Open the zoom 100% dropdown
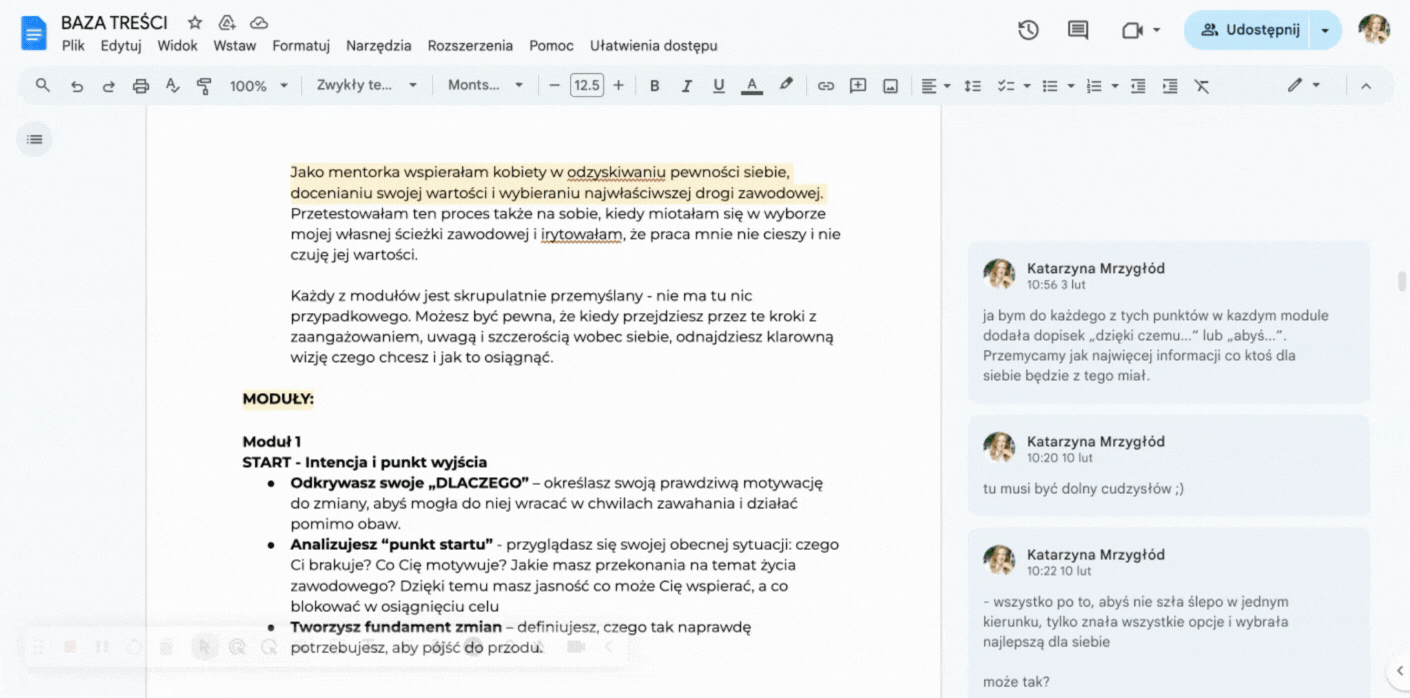The width and height of the screenshot is (1410, 698). point(258,86)
